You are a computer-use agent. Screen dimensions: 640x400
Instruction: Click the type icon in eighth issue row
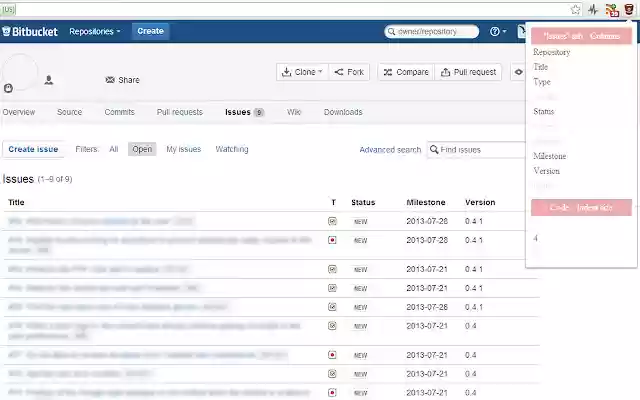[332, 374]
